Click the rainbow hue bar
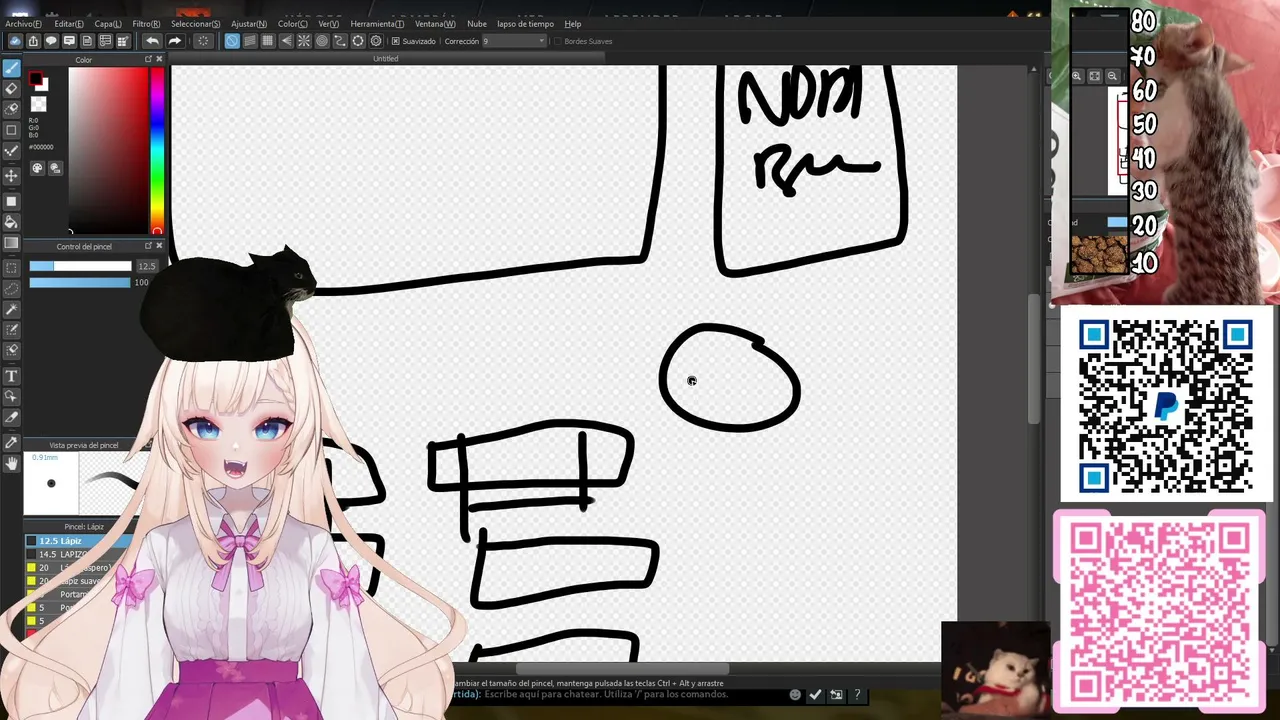This screenshot has width=1280, height=720. pos(157,150)
